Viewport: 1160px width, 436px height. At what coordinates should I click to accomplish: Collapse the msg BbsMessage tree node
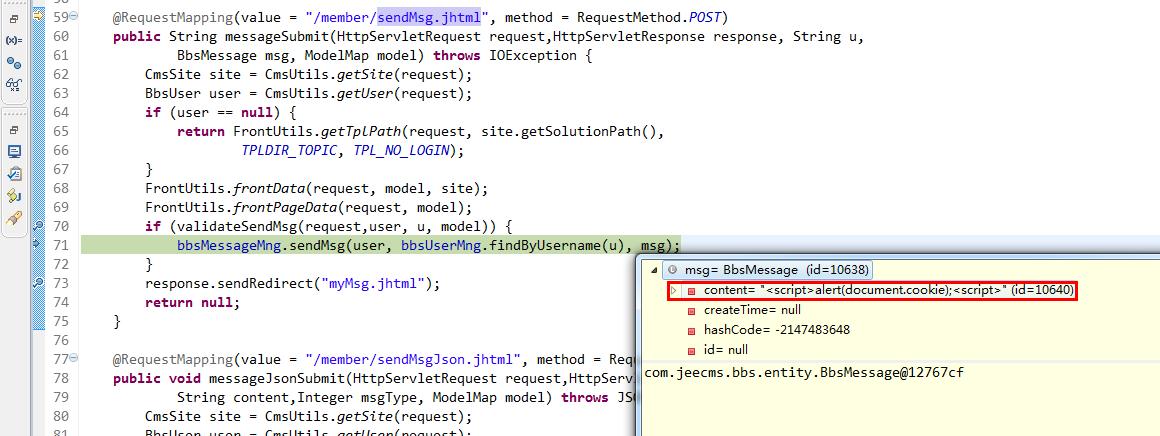tap(653, 270)
